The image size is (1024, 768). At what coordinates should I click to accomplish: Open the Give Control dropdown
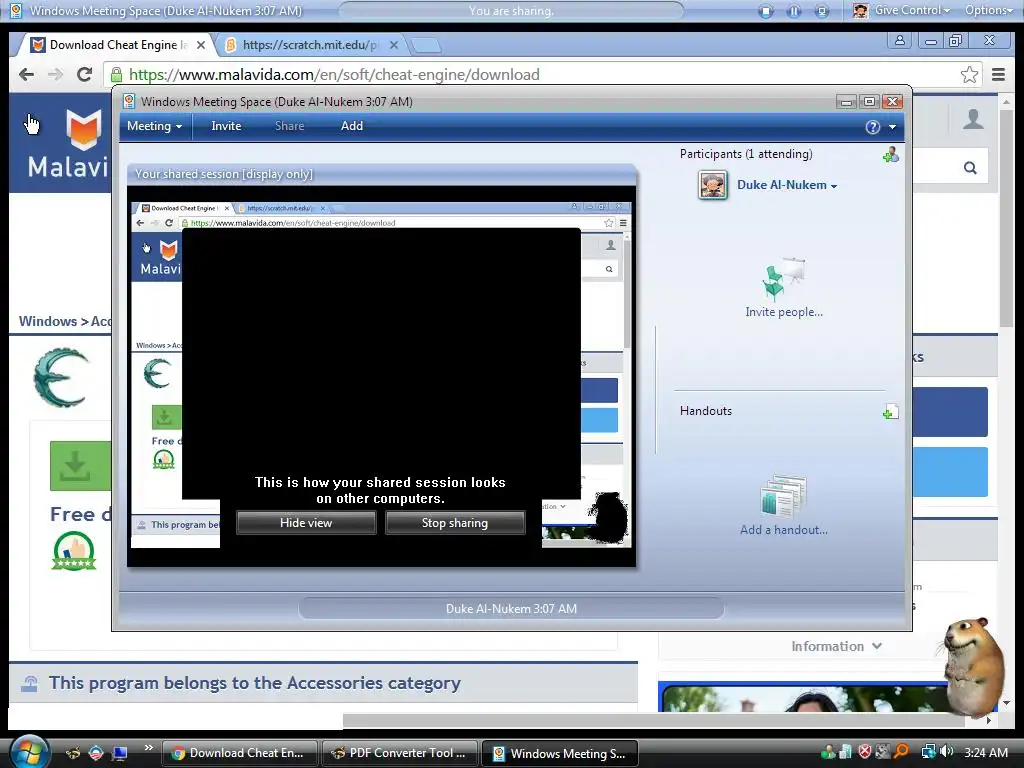912,10
